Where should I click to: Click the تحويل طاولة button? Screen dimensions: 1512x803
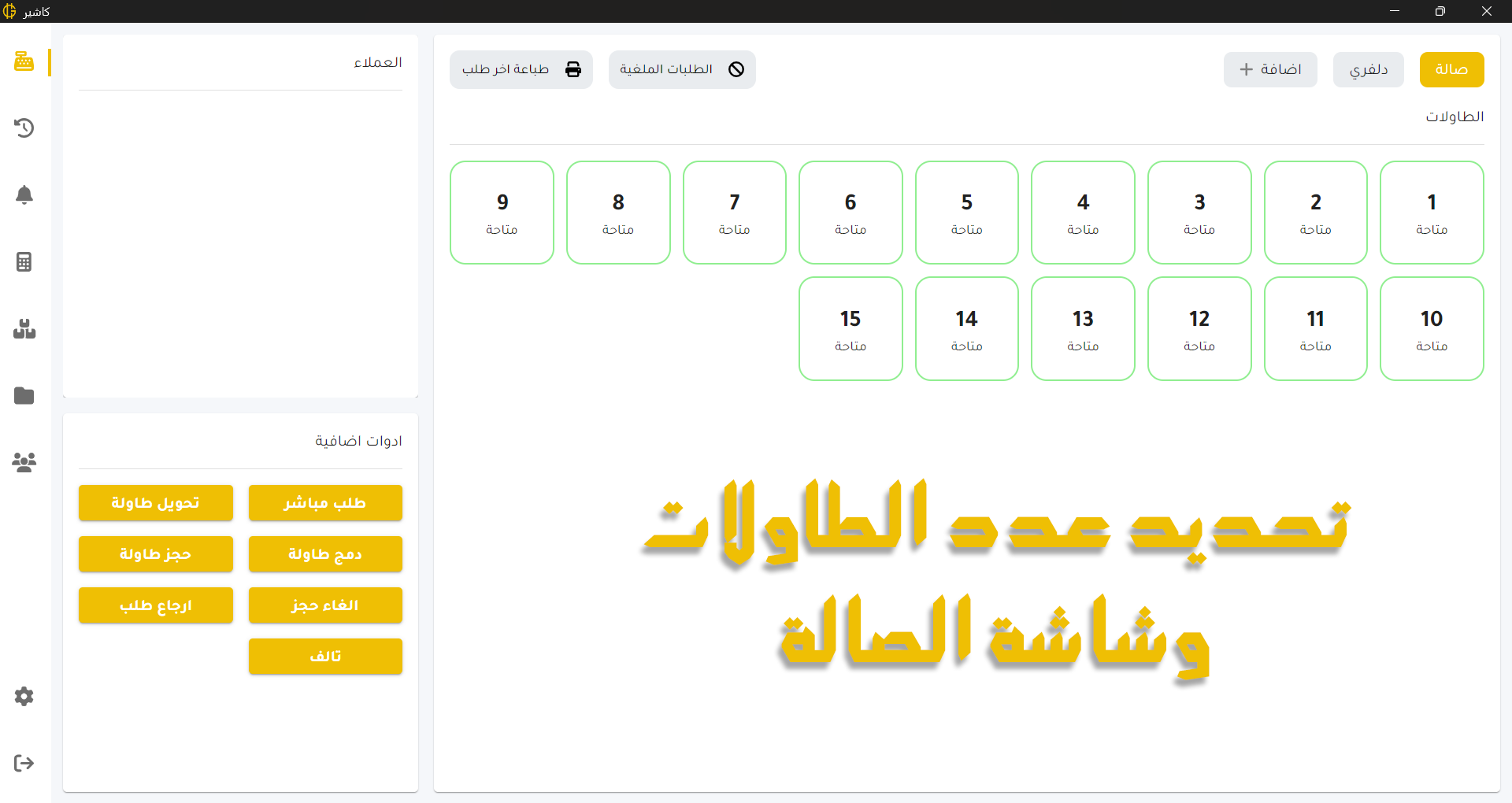pos(155,503)
